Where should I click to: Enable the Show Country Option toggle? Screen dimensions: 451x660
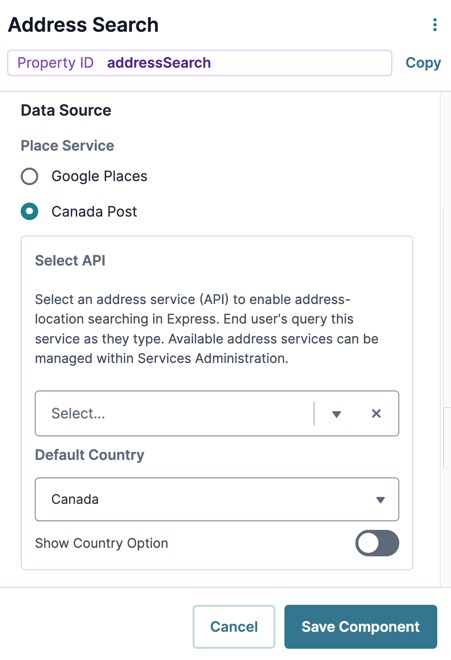377,543
